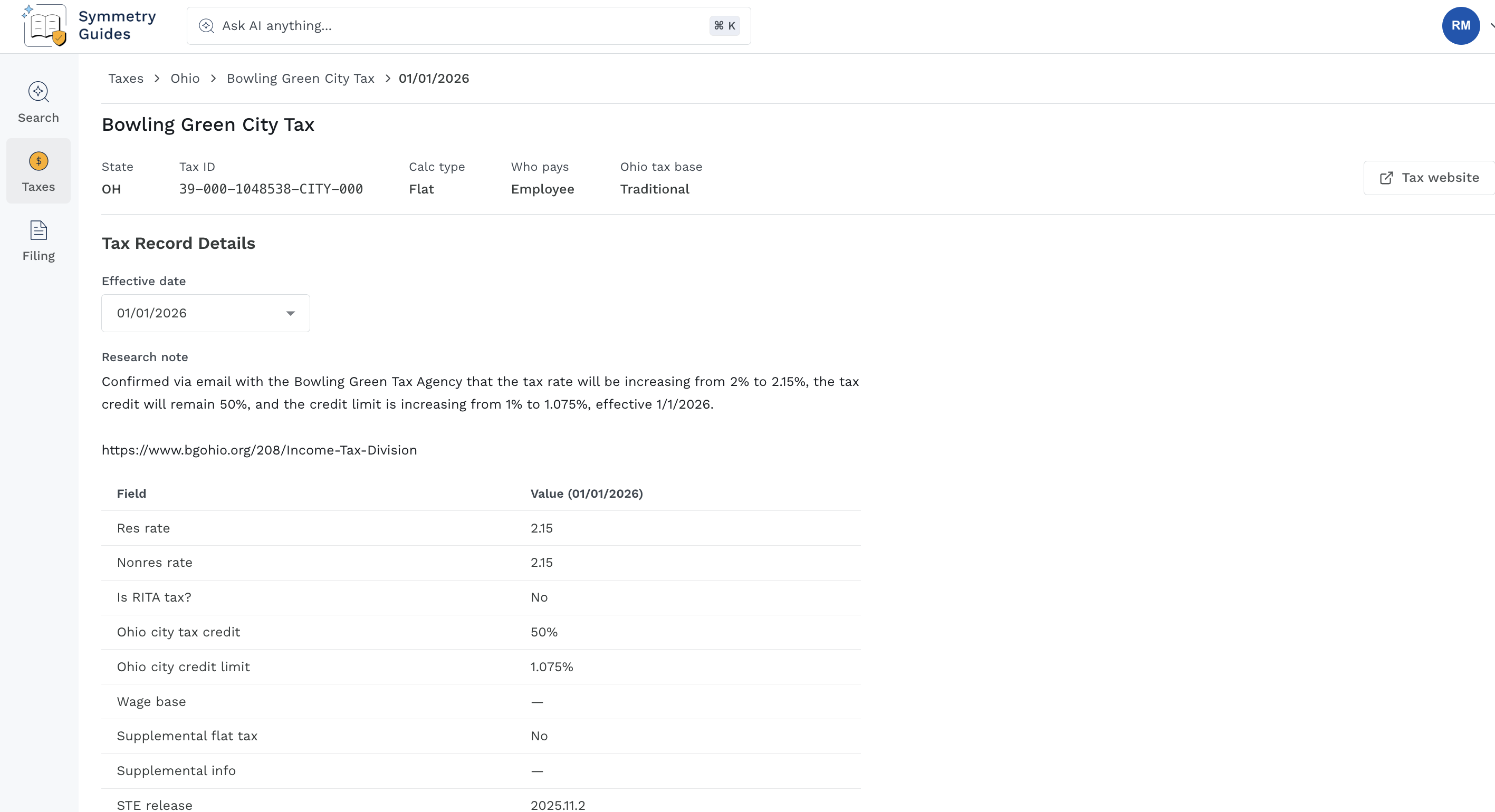Select the Filing label in sidebar
Image resolution: width=1495 pixels, height=812 pixels.
click(x=39, y=256)
